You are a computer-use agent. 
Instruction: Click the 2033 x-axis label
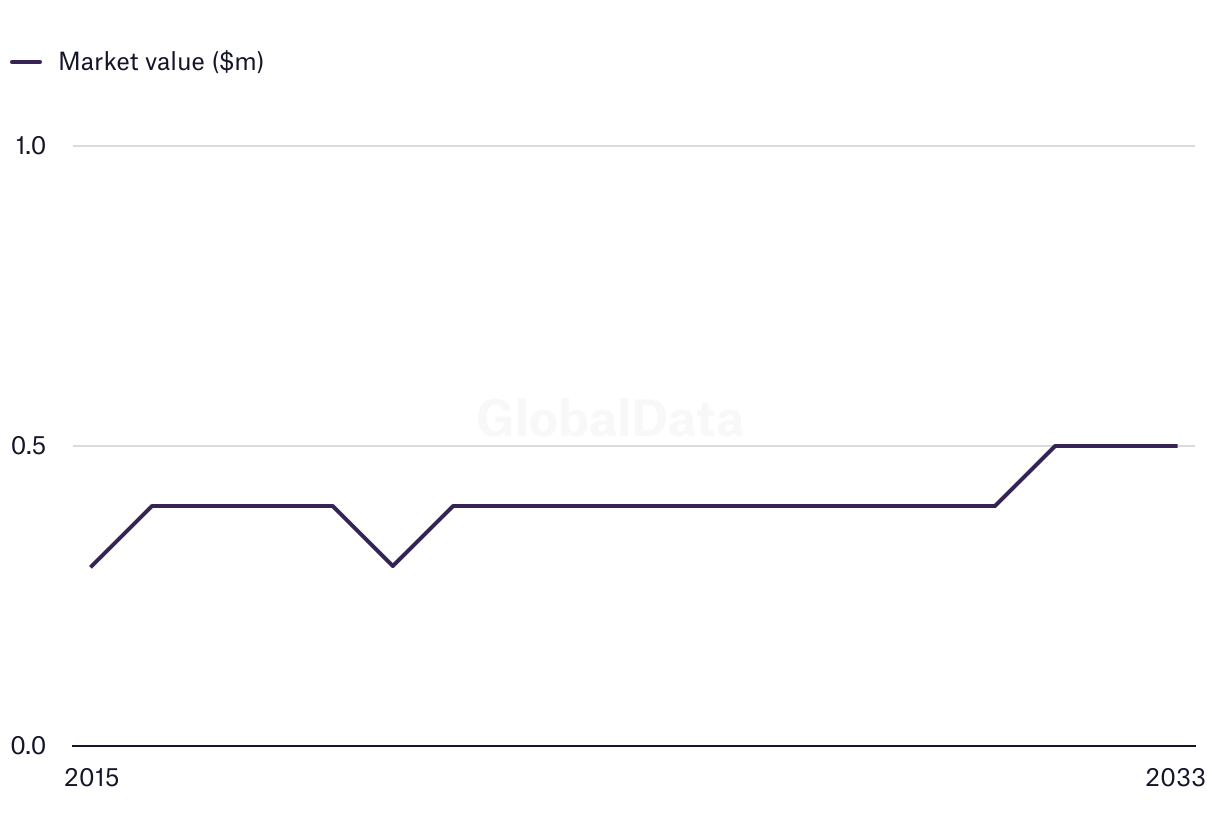tap(1177, 778)
